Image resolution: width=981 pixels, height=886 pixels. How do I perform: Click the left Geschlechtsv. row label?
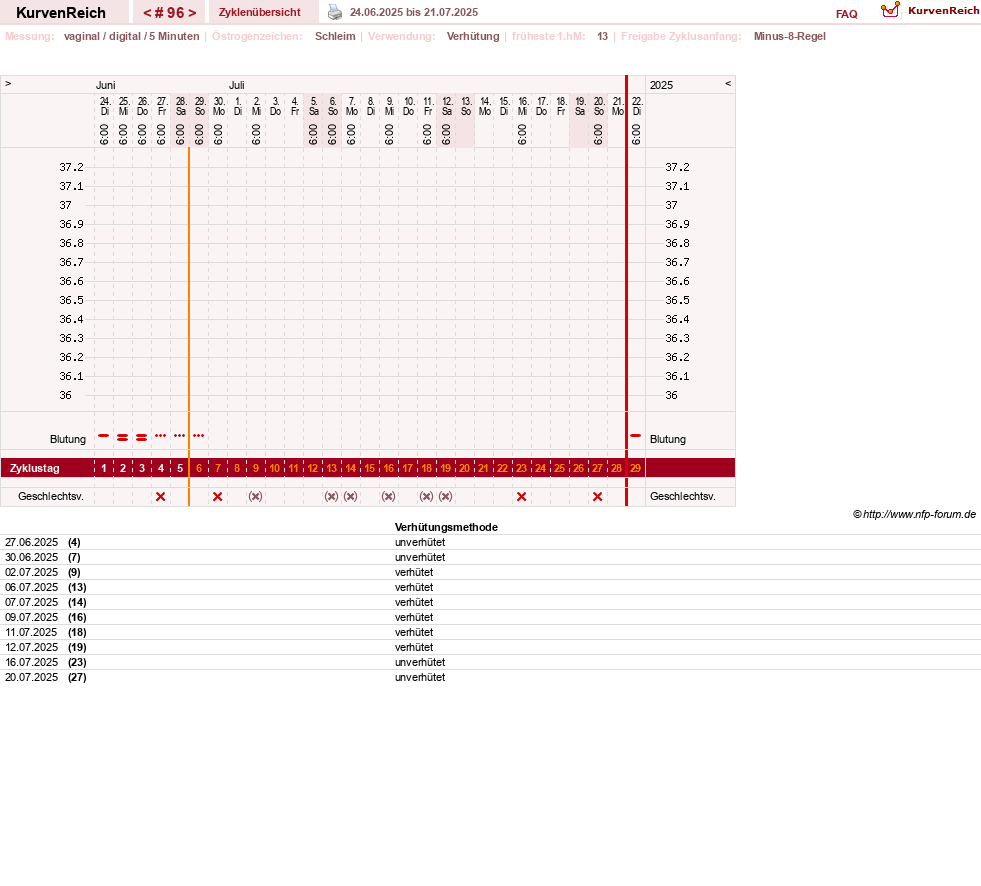coord(51,496)
